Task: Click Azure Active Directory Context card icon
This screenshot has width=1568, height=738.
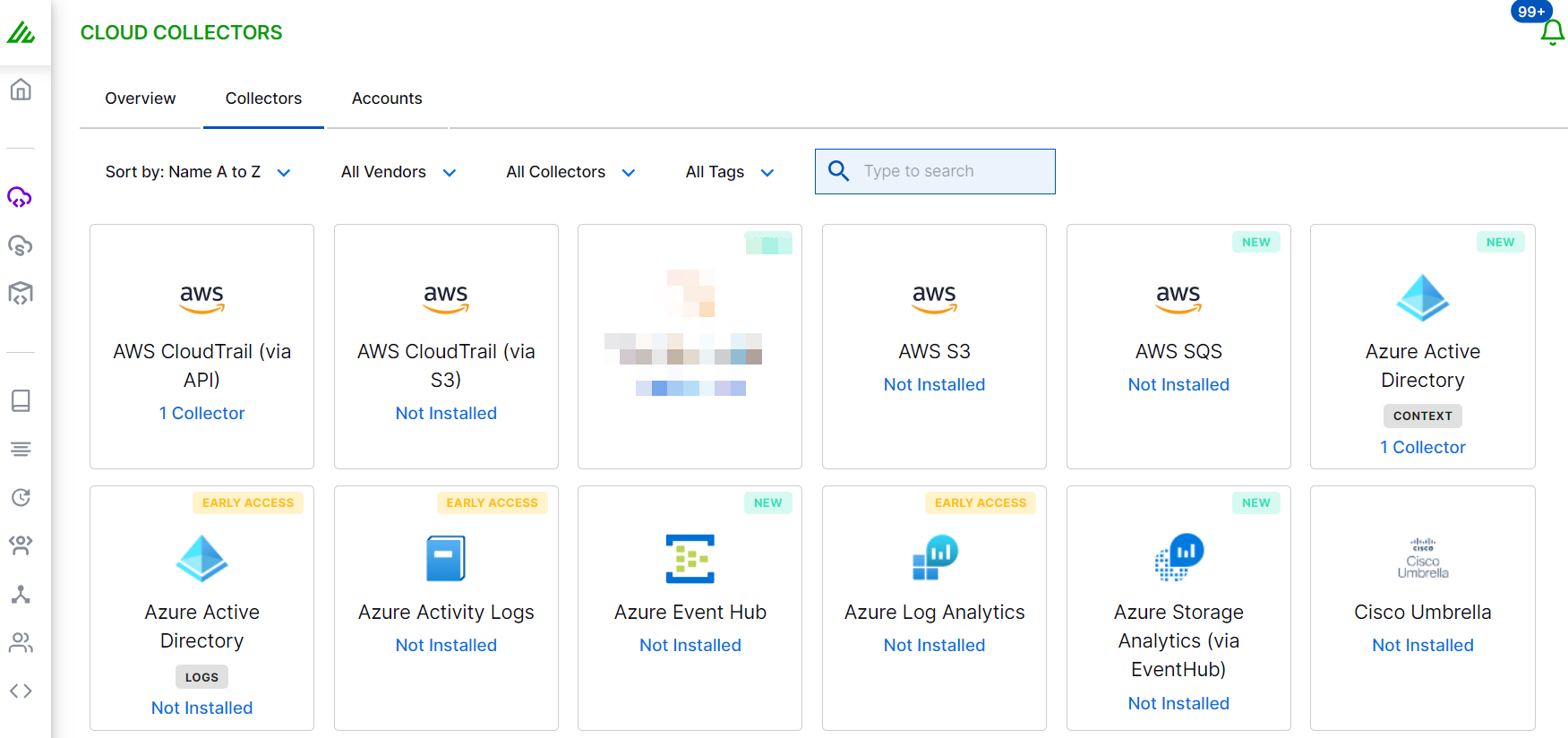Action: [x=1422, y=298]
